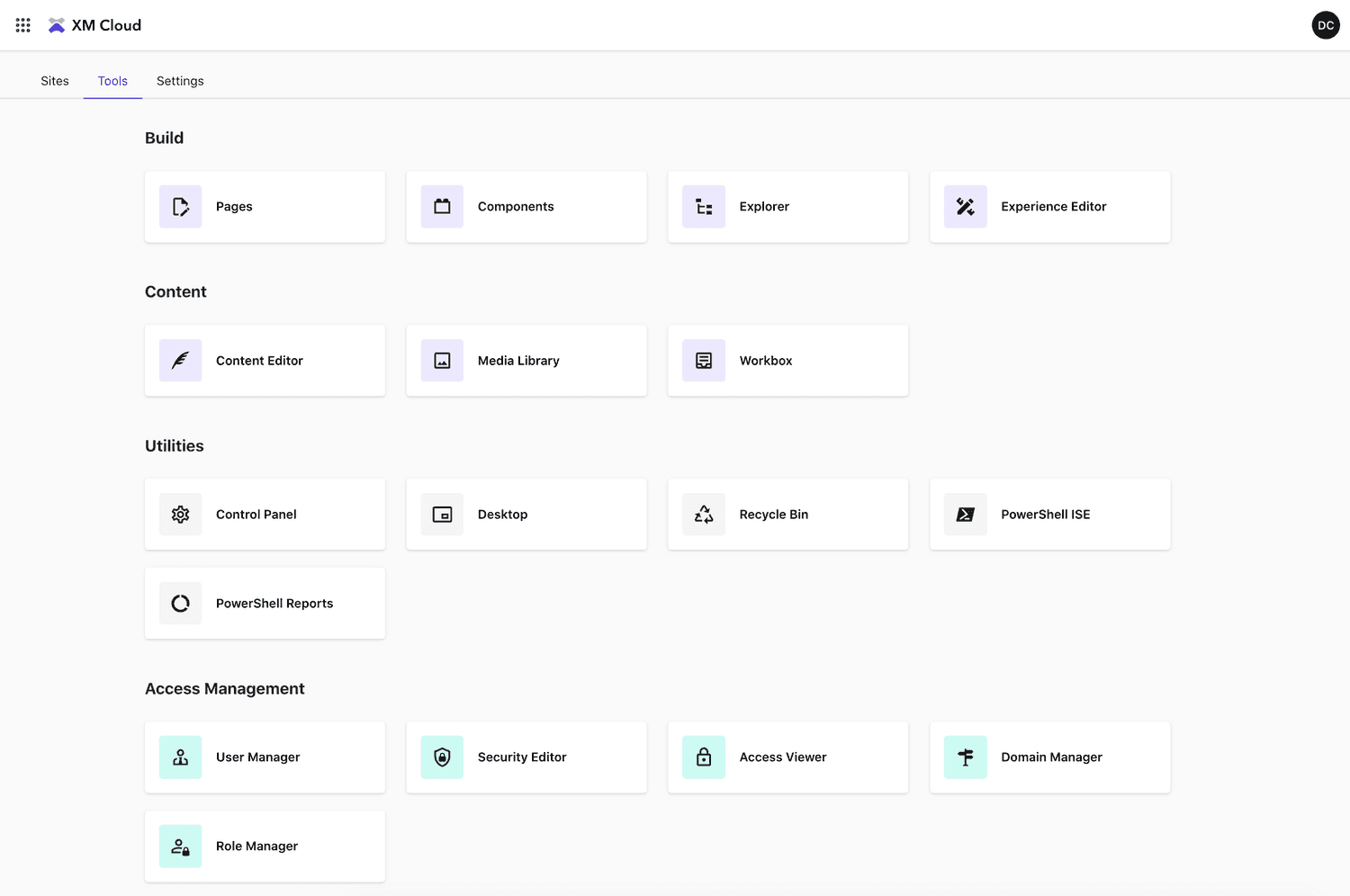Select the Tools tab
The image size is (1350, 896).
click(x=112, y=81)
